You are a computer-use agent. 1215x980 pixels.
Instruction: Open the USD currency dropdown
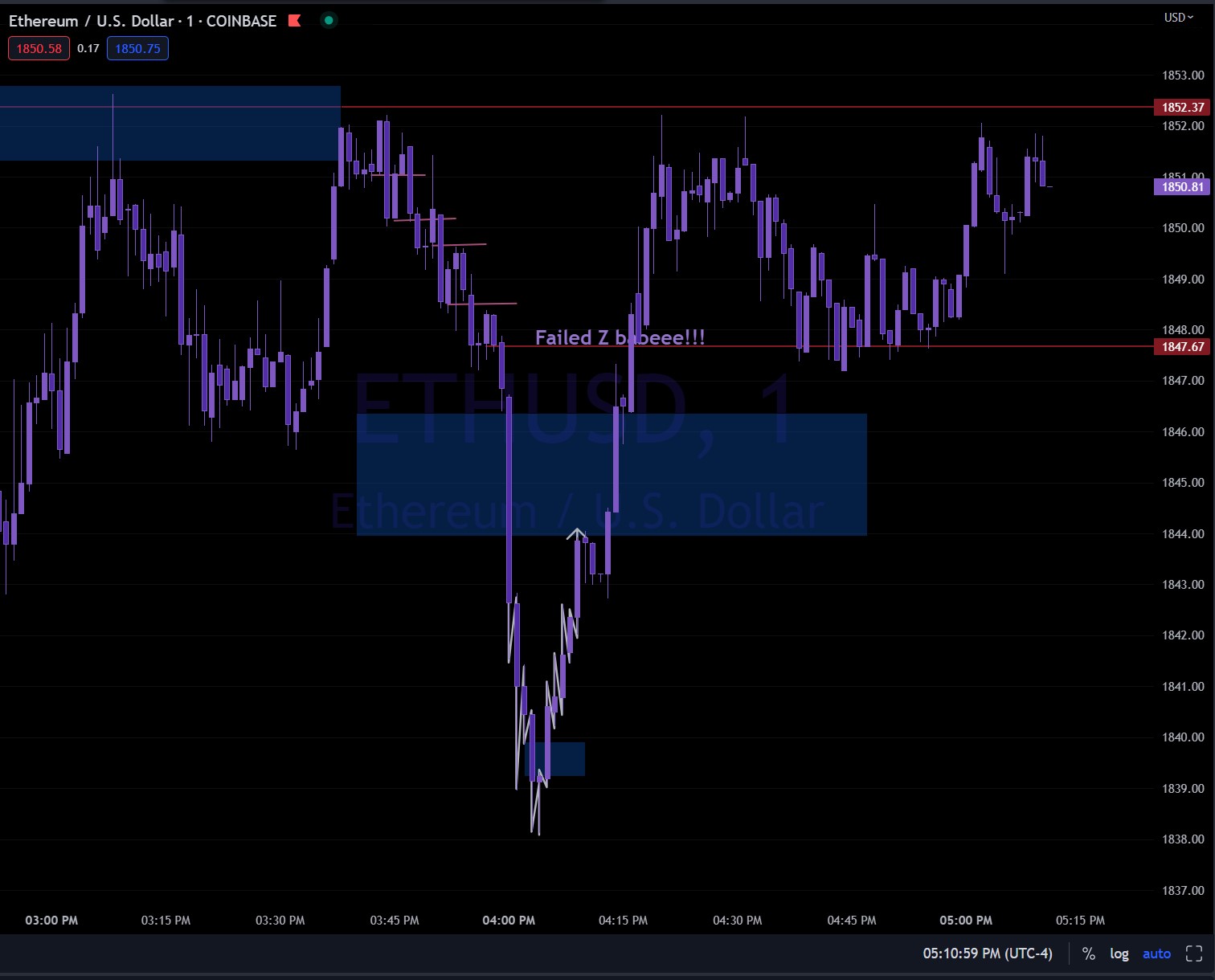tap(1179, 18)
